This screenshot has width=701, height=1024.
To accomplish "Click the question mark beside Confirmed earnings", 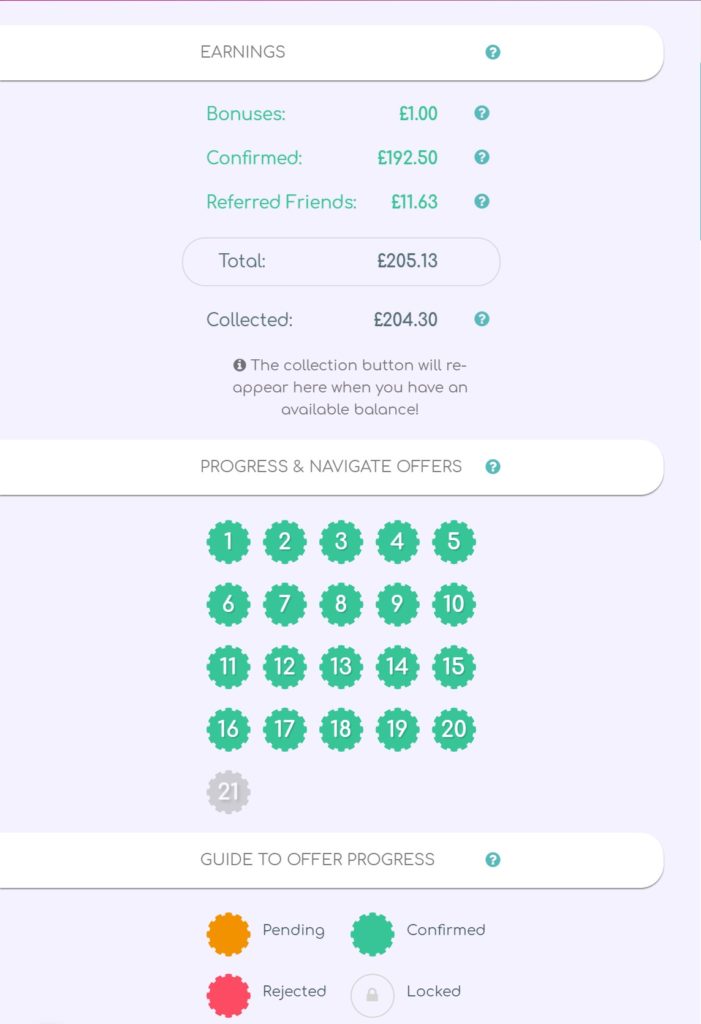I will click(481, 157).
